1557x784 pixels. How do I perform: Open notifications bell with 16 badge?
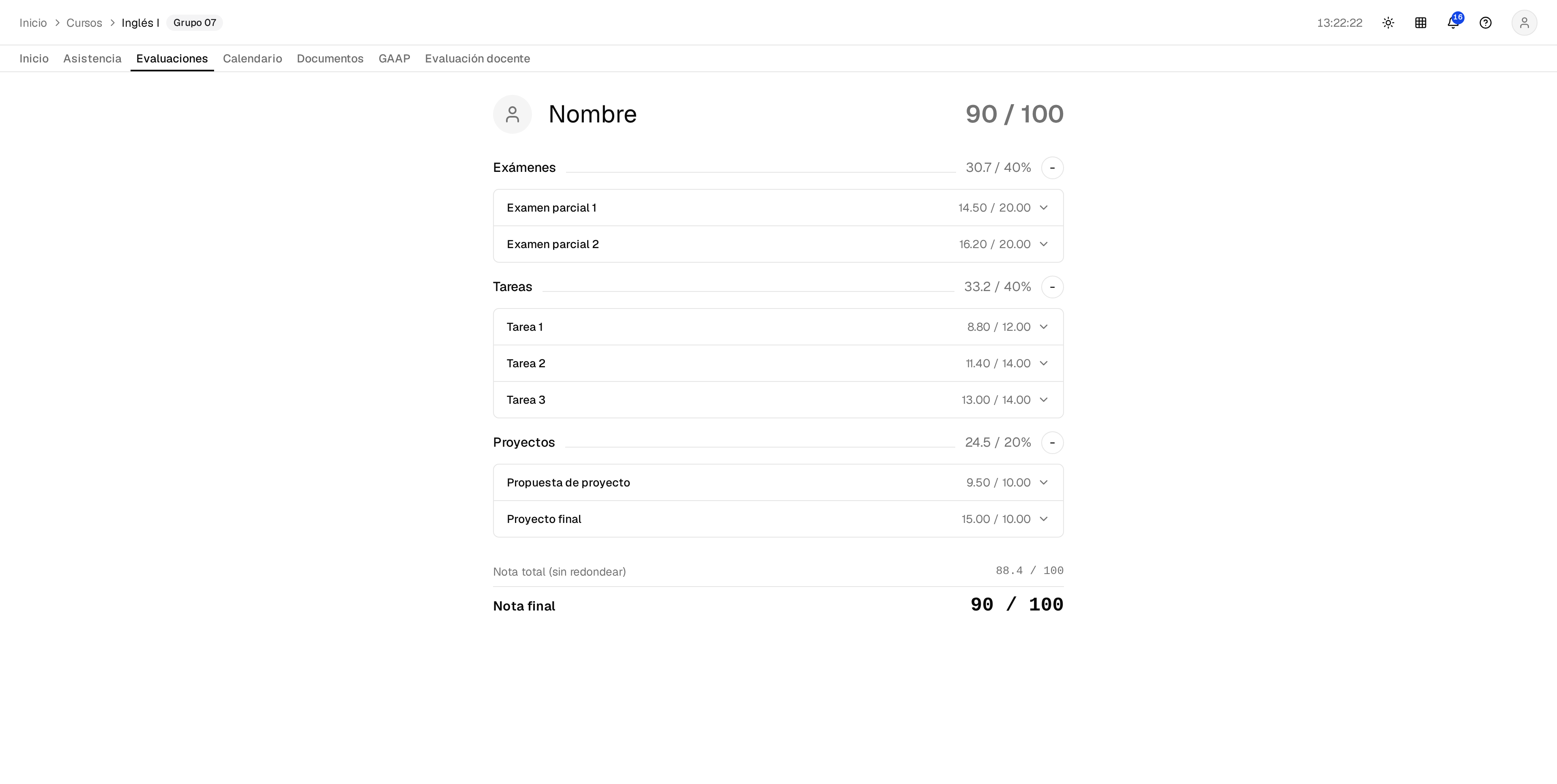1453,23
